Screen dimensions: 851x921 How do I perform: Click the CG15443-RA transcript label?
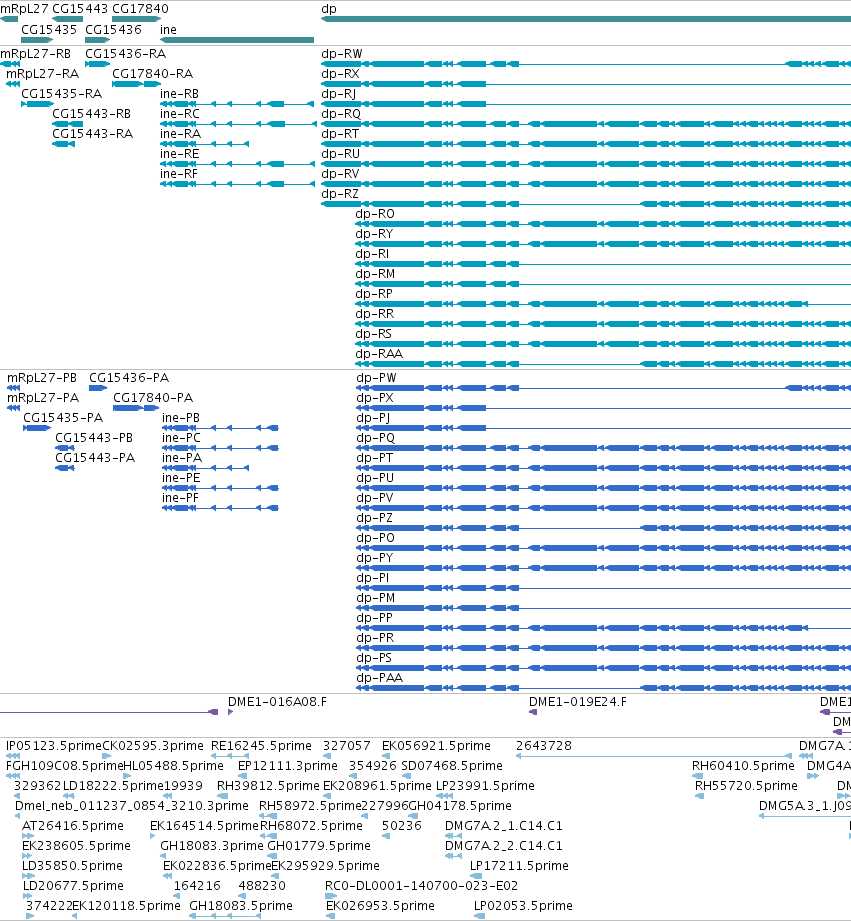pyautogui.click(x=93, y=134)
